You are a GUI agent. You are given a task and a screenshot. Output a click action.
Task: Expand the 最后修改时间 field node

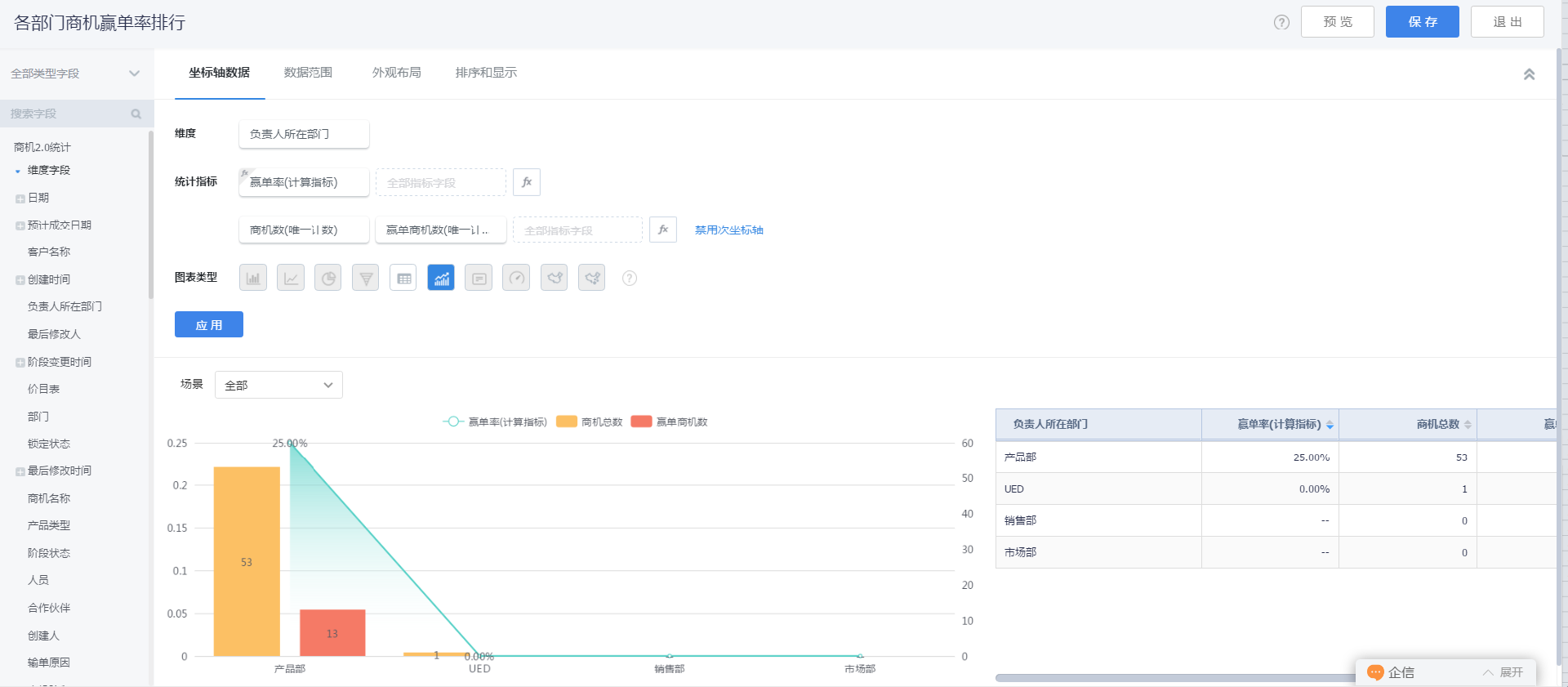tap(20, 471)
